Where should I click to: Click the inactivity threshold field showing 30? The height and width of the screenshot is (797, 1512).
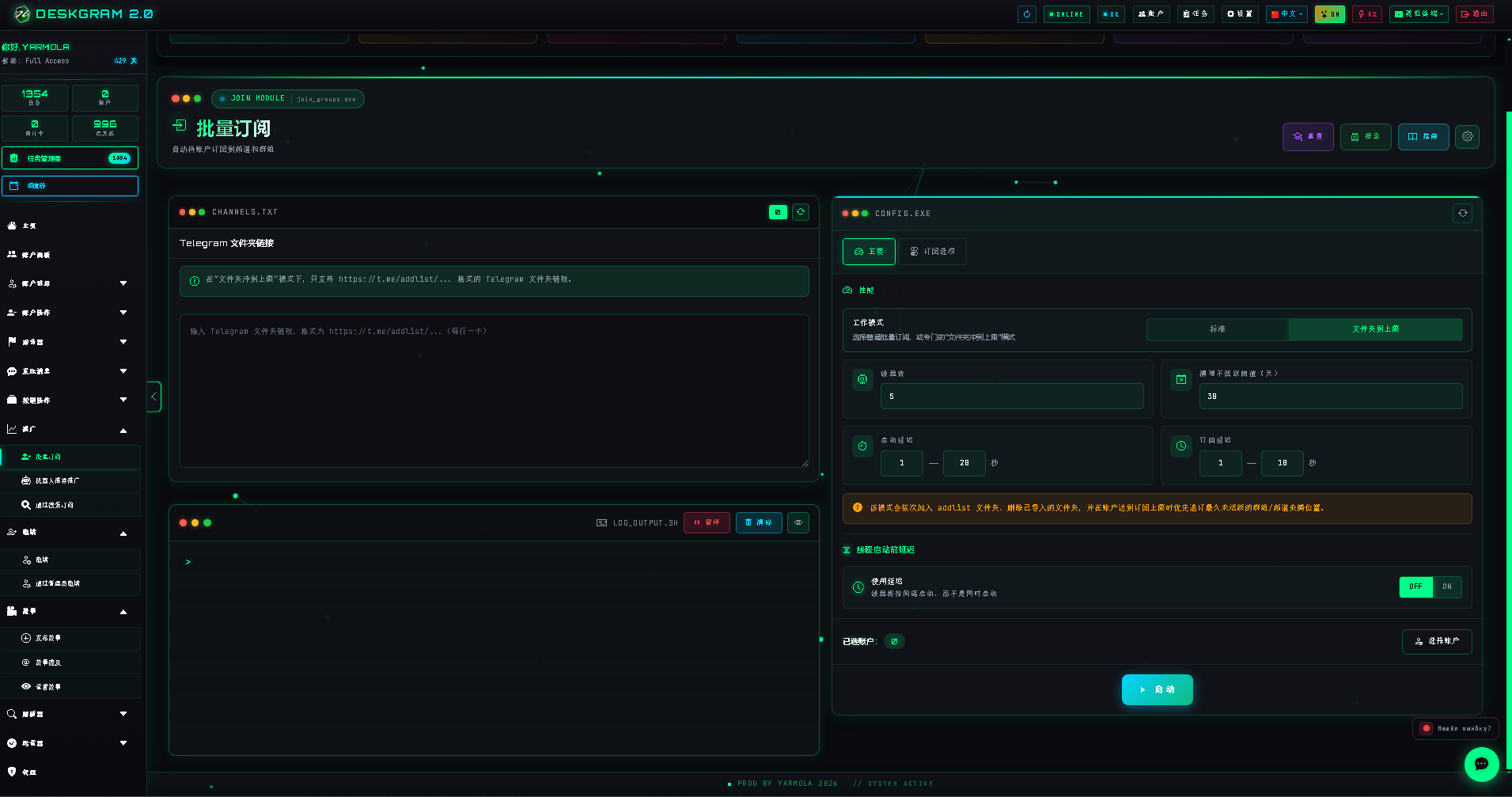point(1331,397)
